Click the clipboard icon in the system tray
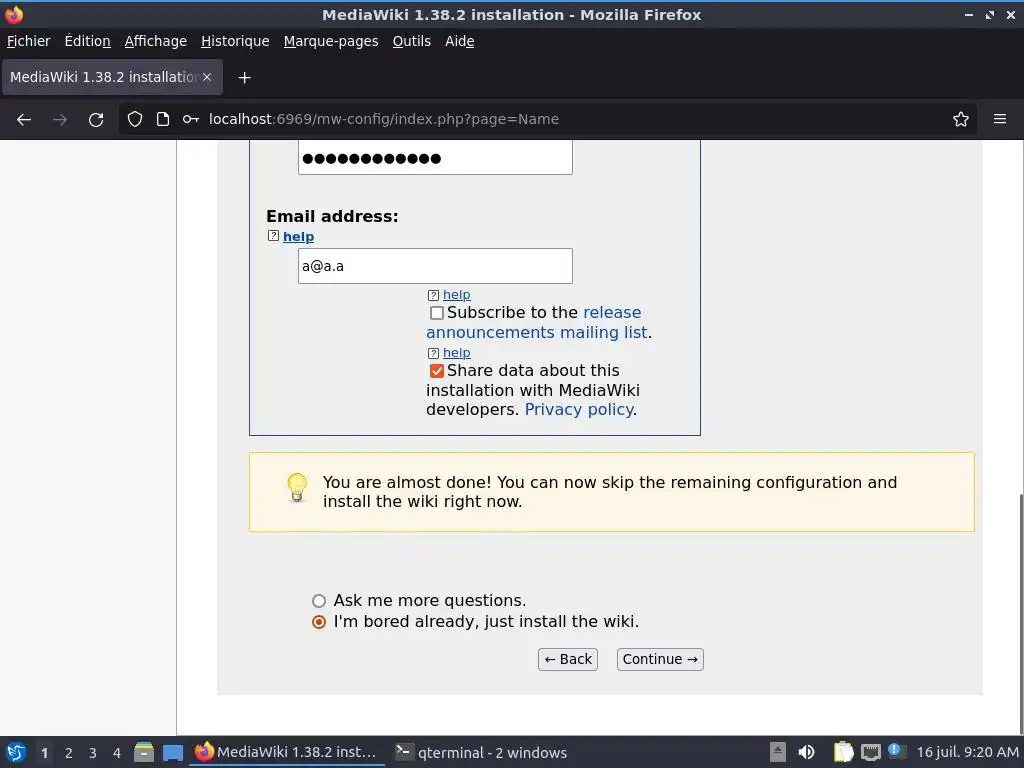This screenshot has width=1024, height=768. coord(843,752)
